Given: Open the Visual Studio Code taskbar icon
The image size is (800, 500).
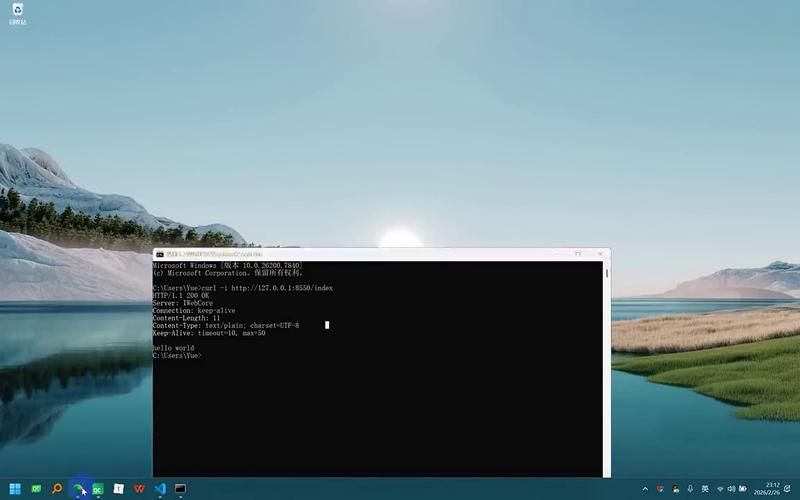Looking at the screenshot, I should click(x=160, y=489).
